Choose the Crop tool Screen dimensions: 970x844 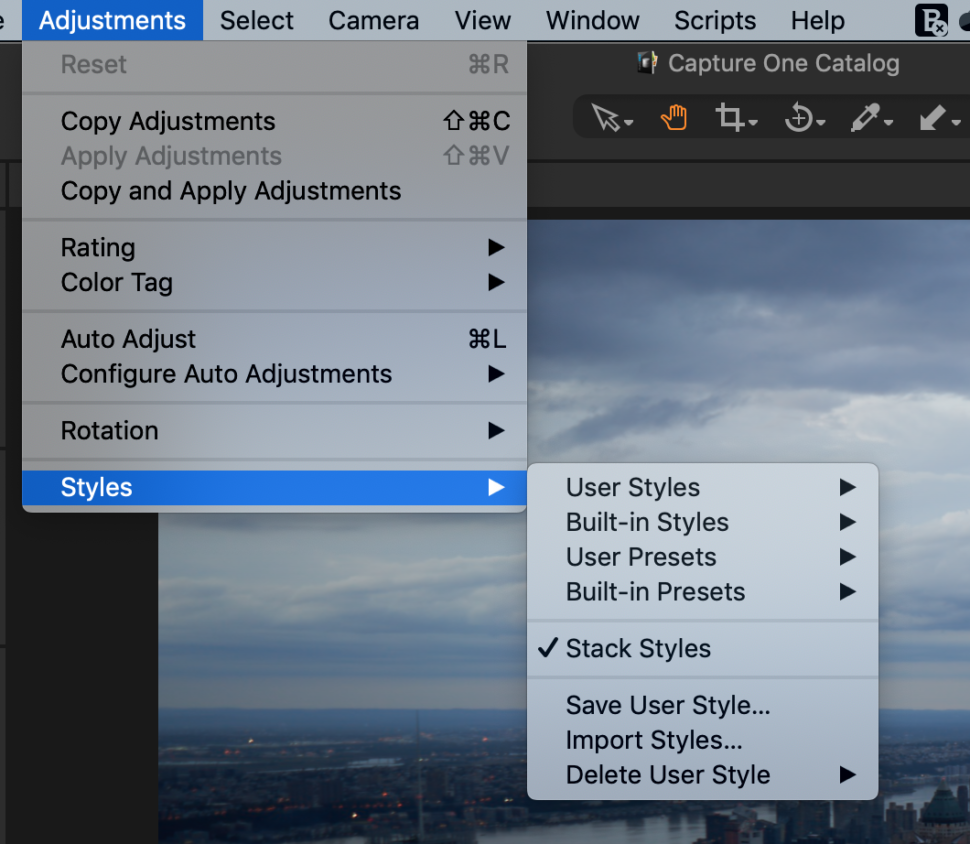731,117
